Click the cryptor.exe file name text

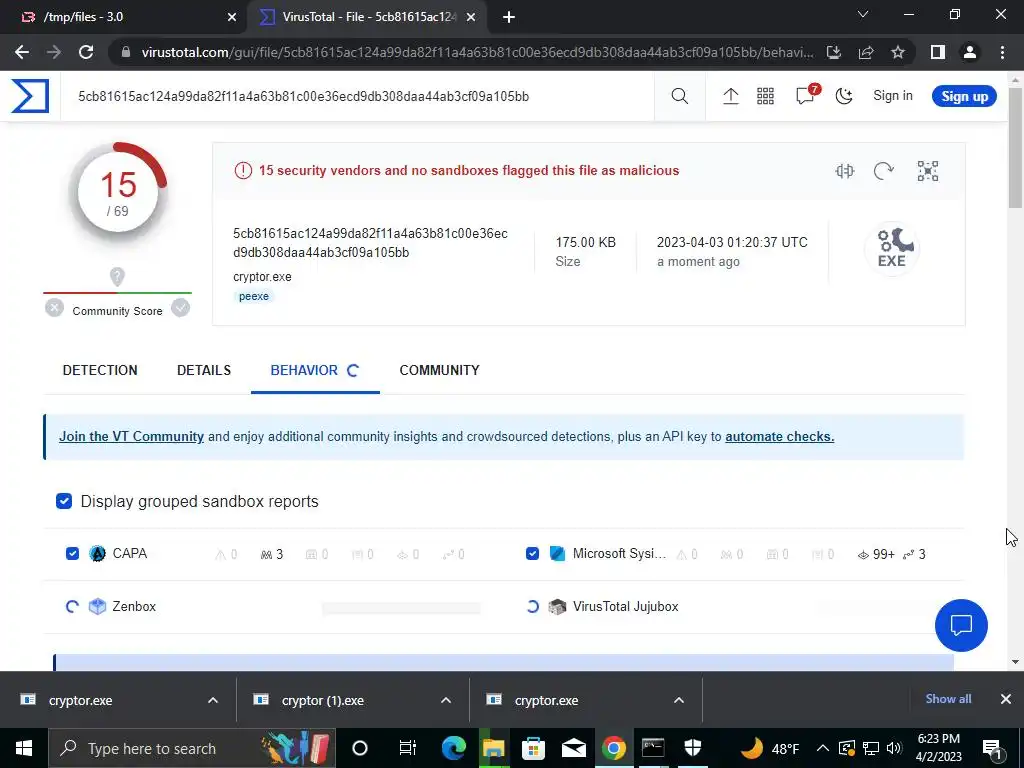point(263,277)
